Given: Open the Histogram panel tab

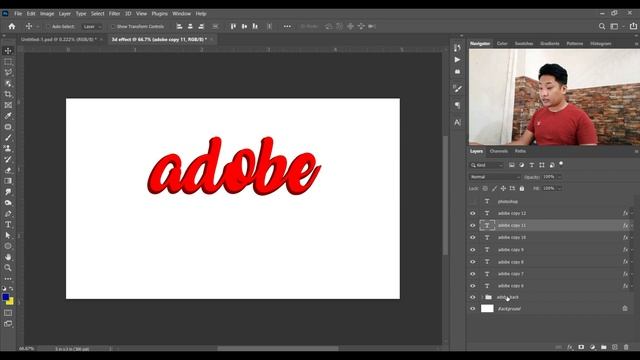Looking at the screenshot, I should tap(601, 44).
